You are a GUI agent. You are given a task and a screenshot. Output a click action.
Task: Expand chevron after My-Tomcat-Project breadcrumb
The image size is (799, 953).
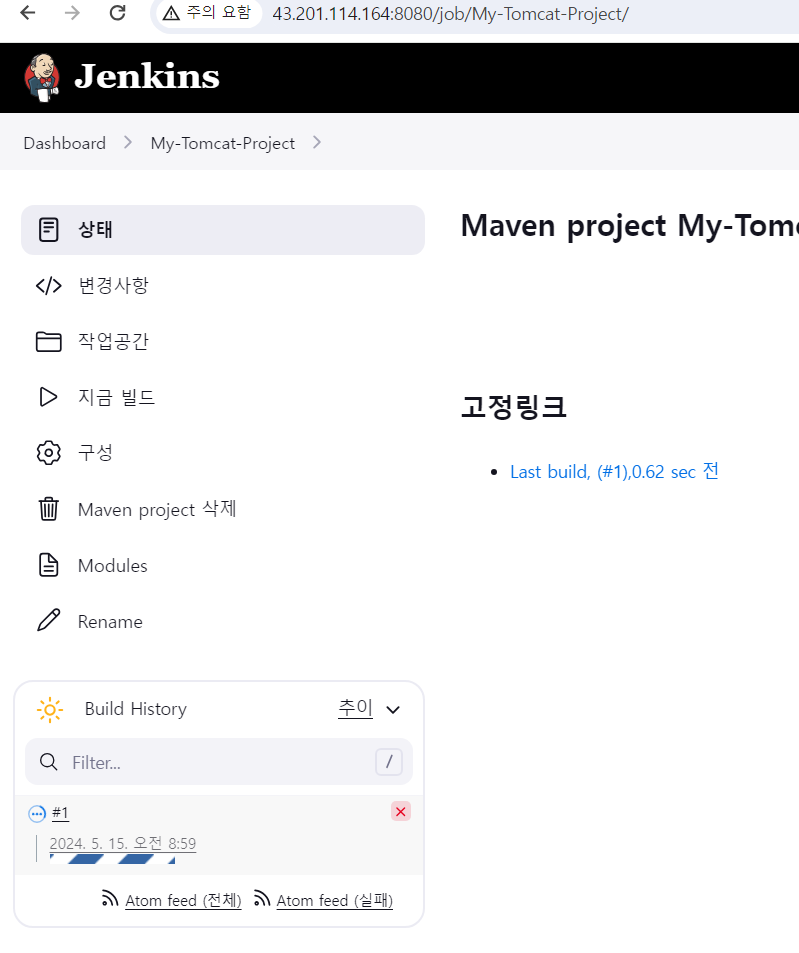(x=317, y=142)
